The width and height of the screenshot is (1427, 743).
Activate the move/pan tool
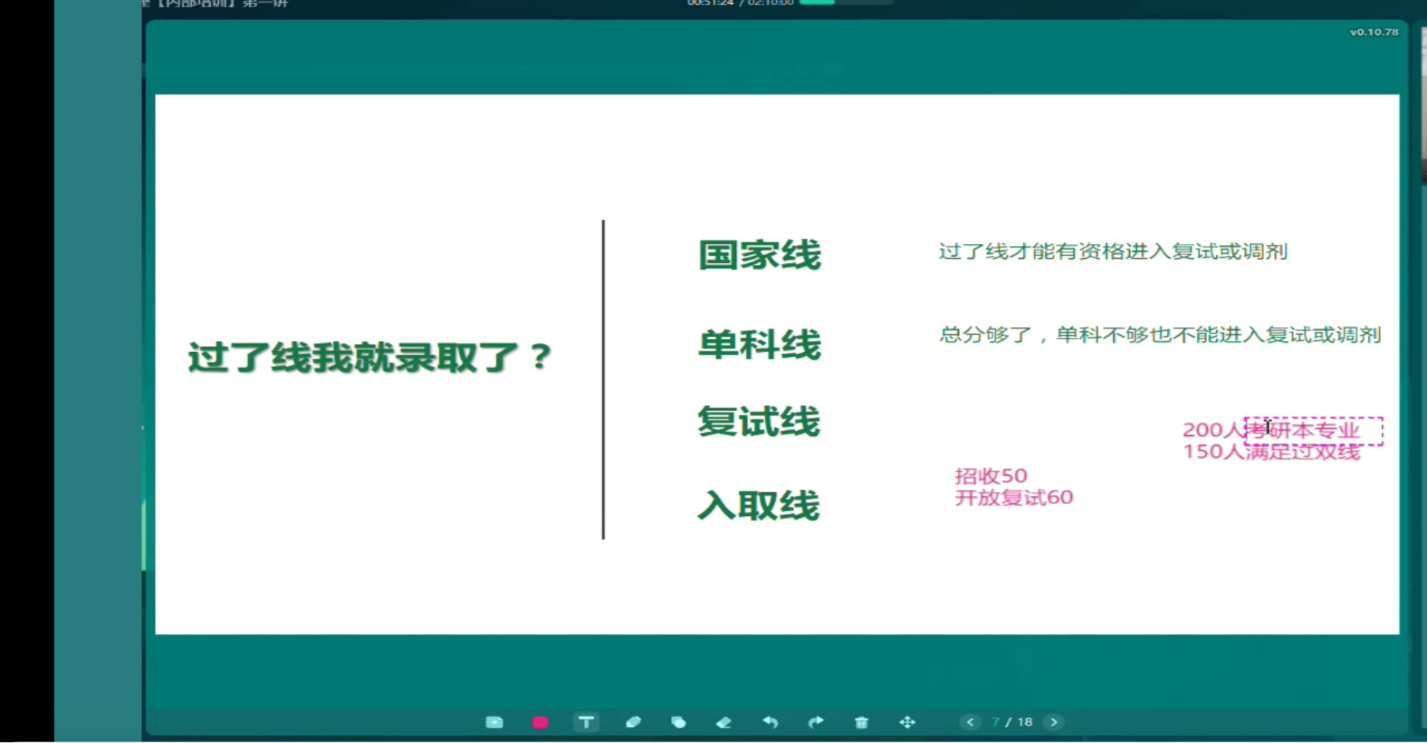coord(907,722)
